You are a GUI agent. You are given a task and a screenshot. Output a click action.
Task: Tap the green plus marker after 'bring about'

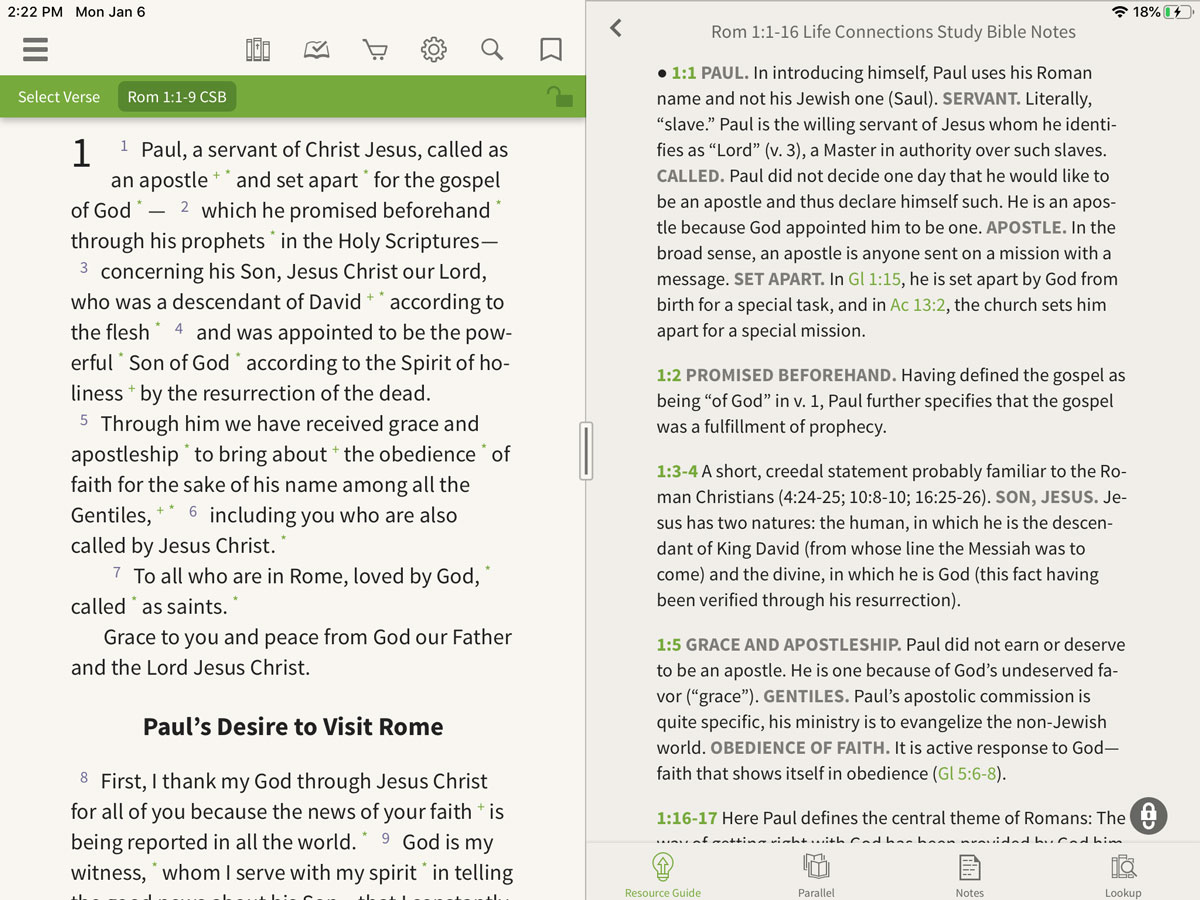click(336, 451)
